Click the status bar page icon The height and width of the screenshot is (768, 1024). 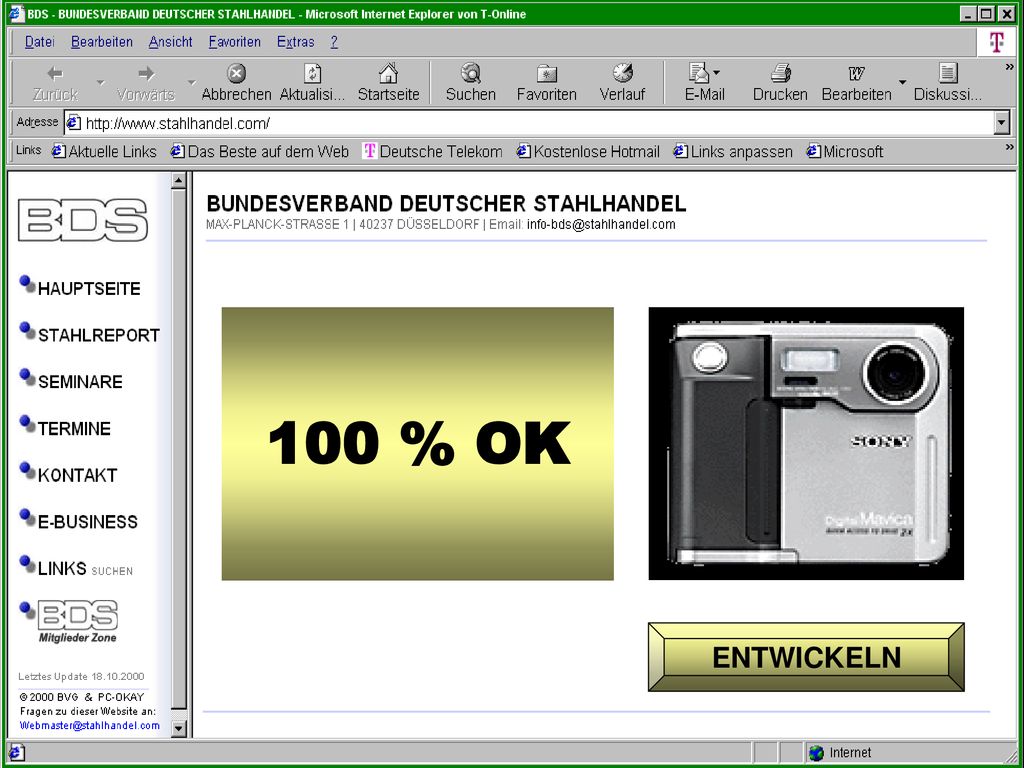pos(17,753)
